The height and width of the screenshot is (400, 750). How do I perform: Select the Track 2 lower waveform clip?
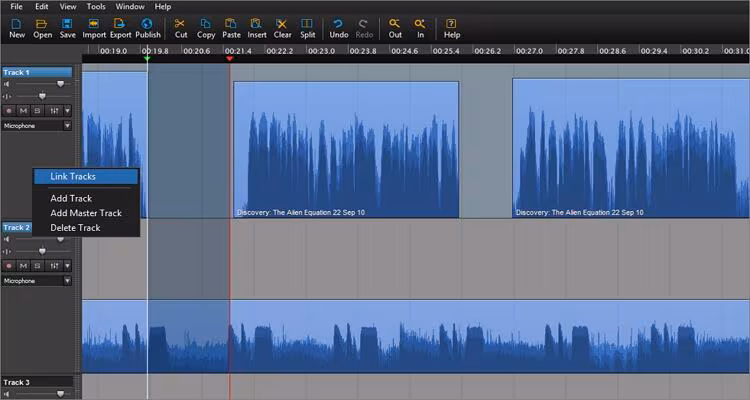[x=416, y=336]
